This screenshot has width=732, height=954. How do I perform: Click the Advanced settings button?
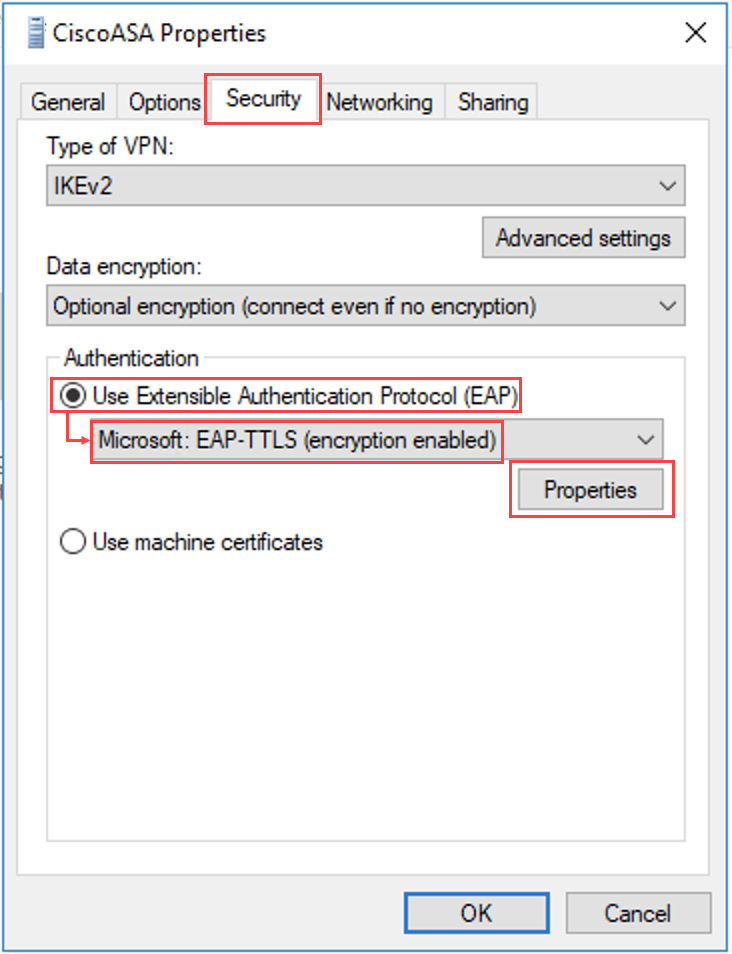(x=583, y=238)
